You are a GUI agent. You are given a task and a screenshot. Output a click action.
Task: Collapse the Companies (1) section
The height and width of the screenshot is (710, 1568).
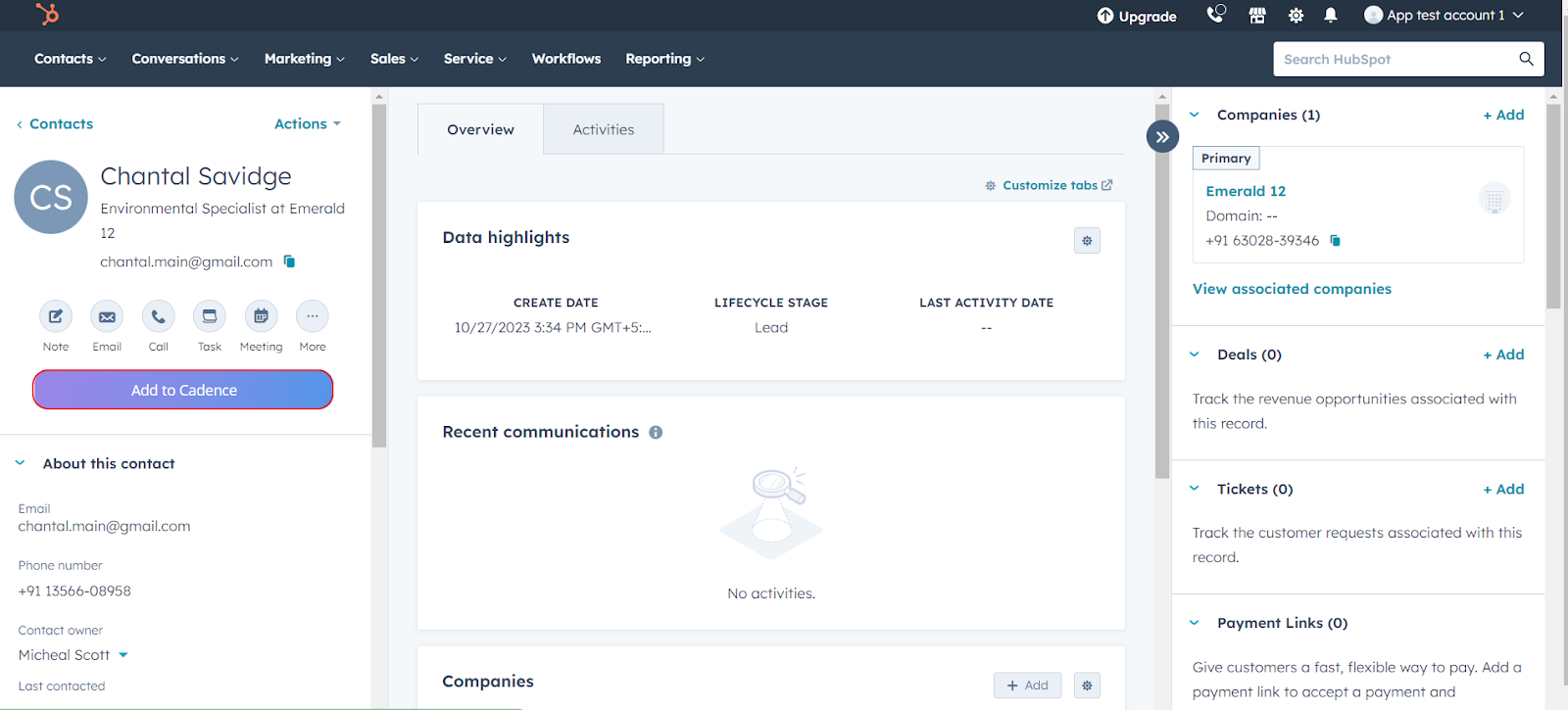coord(1195,115)
